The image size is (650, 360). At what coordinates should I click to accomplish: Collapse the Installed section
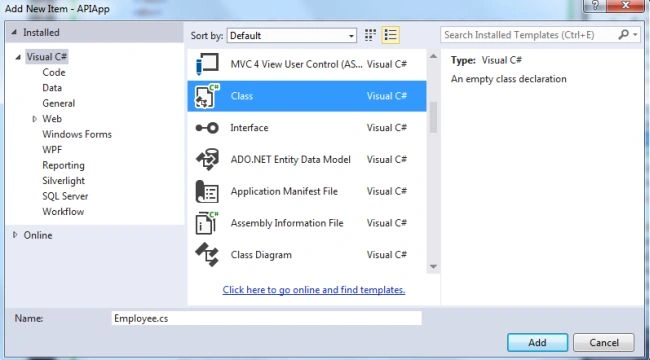pos(14,32)
